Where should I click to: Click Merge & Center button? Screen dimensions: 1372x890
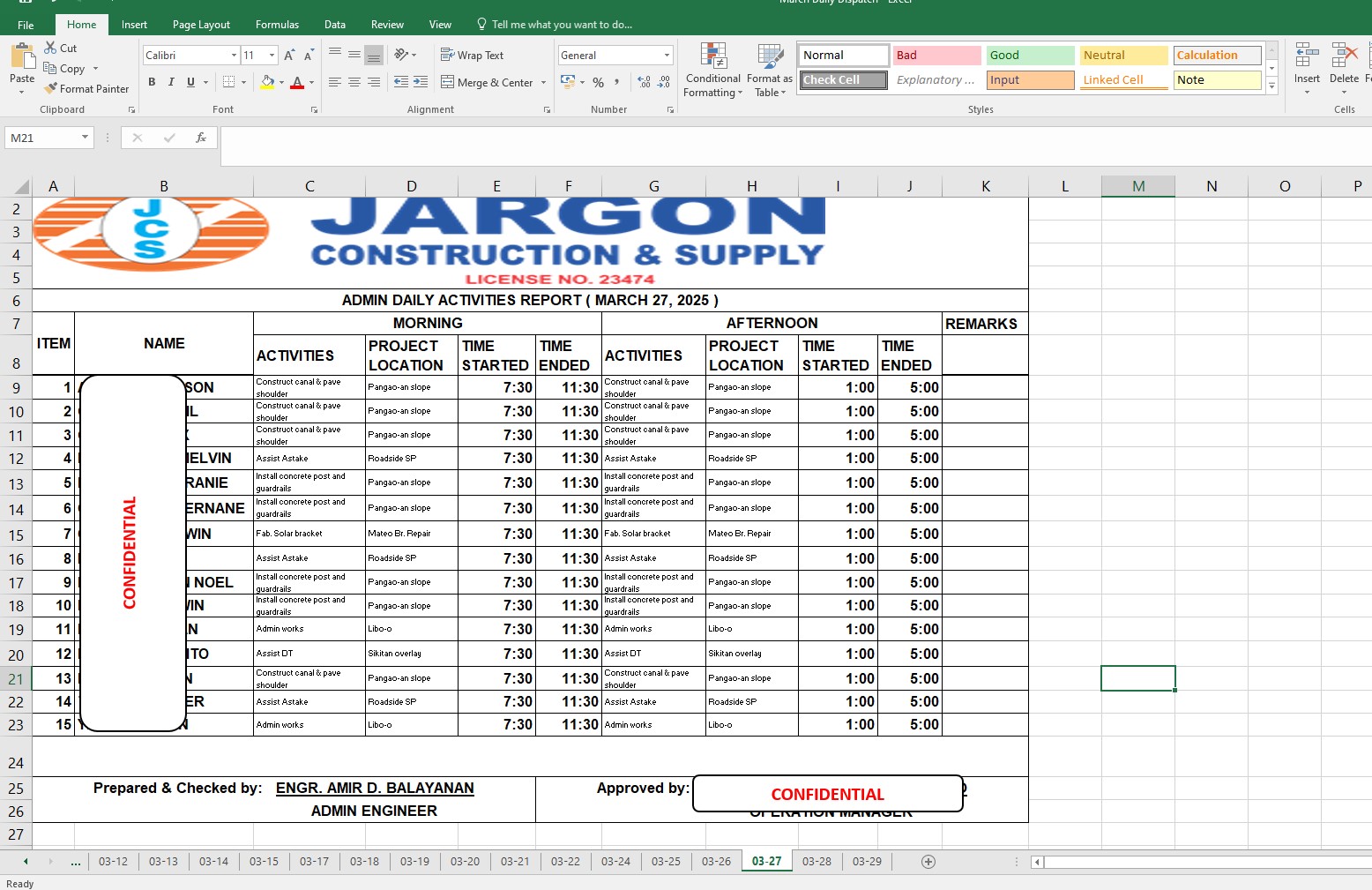tap(487, 82)
